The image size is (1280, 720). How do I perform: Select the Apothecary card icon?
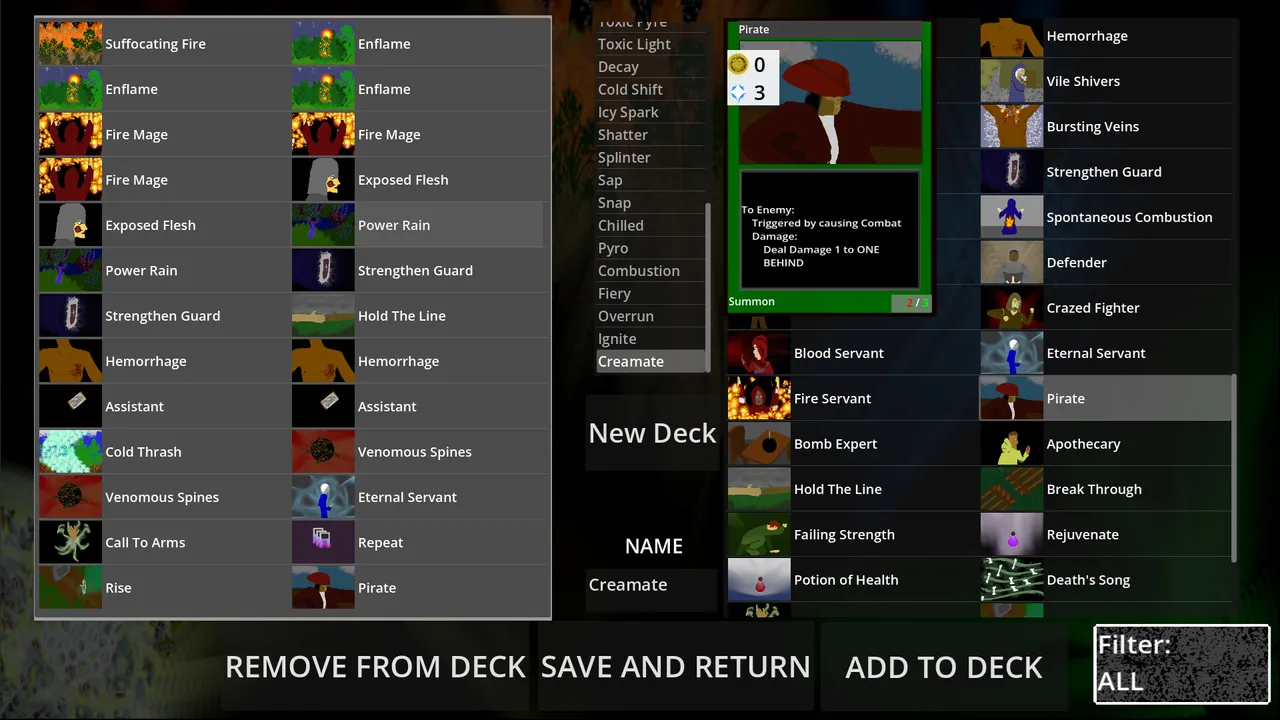click(x=1012, y=444)
